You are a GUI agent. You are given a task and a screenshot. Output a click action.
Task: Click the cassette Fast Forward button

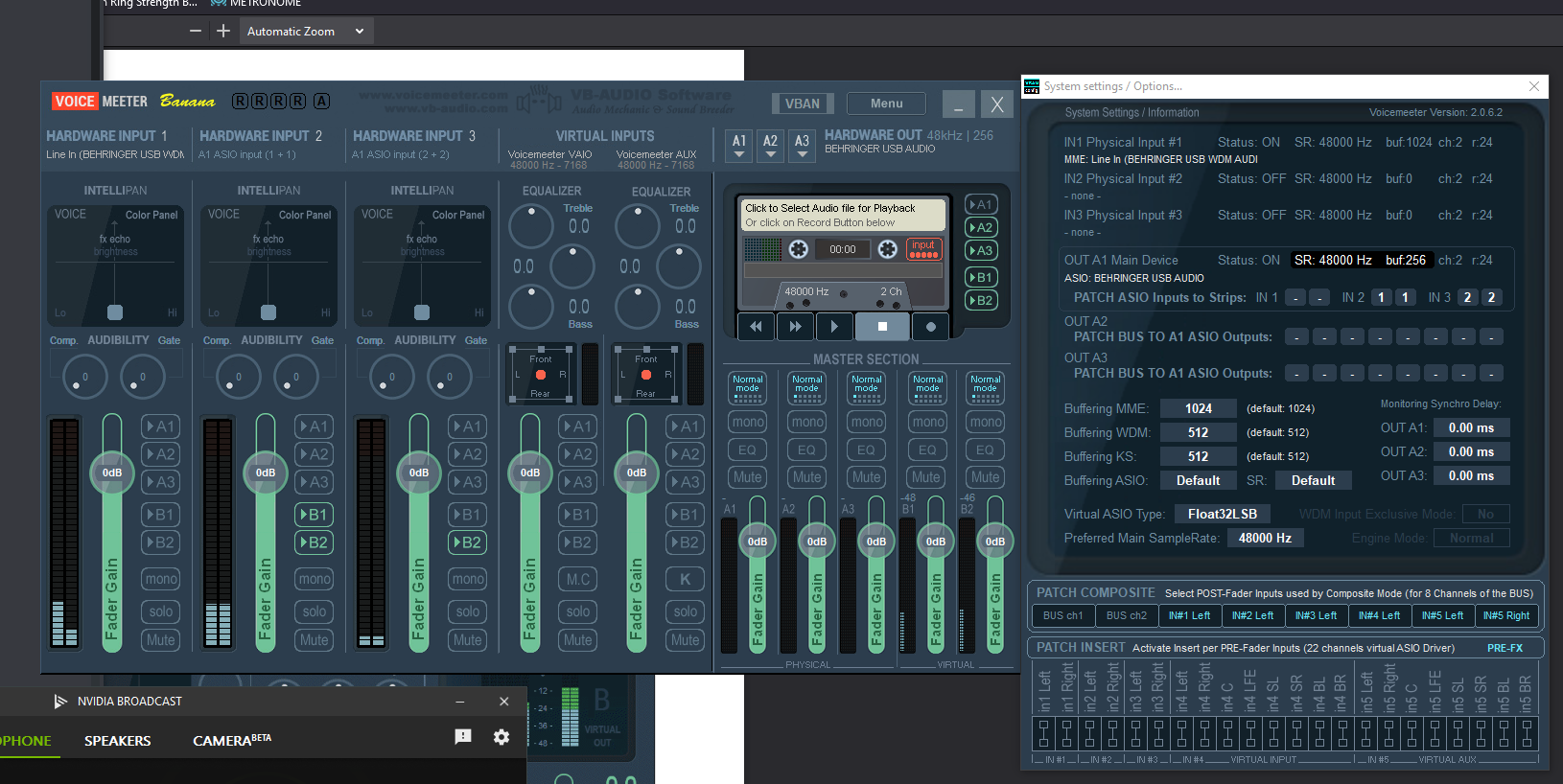pos(795,327)
